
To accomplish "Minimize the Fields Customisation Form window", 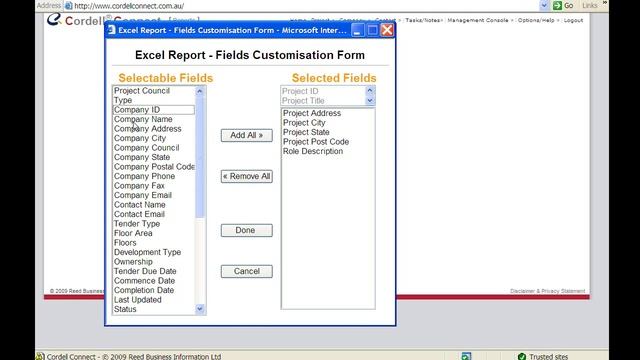I will click(358, 30).
